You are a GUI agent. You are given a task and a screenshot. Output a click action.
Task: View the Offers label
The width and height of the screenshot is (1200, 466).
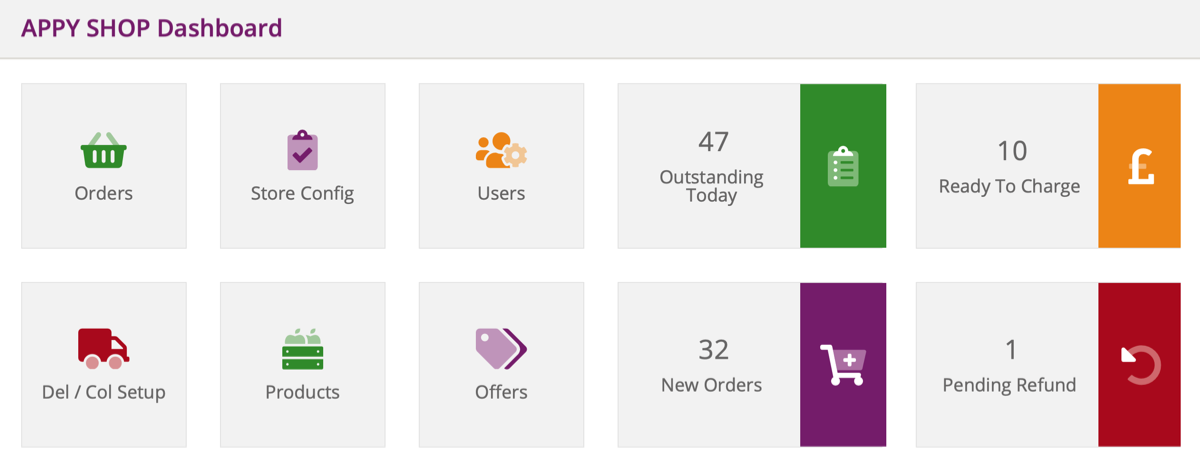(x=501, y=392)
